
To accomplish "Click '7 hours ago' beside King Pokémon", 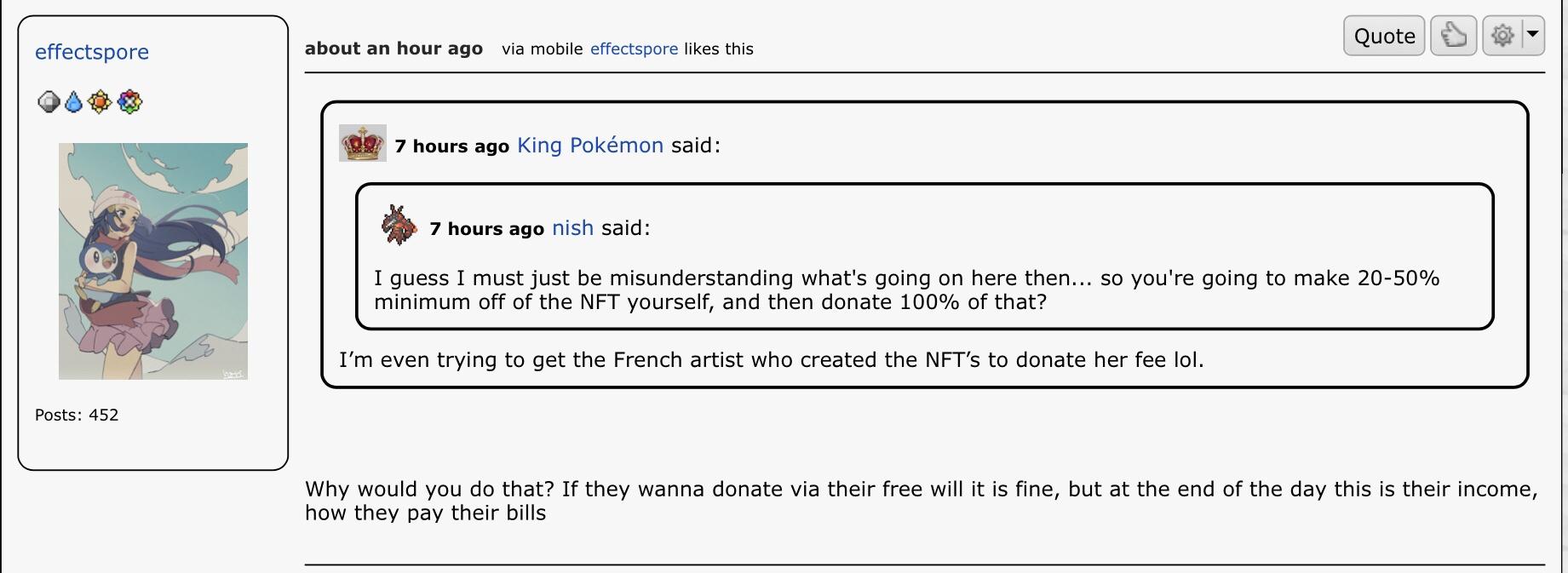I will 451,146.
